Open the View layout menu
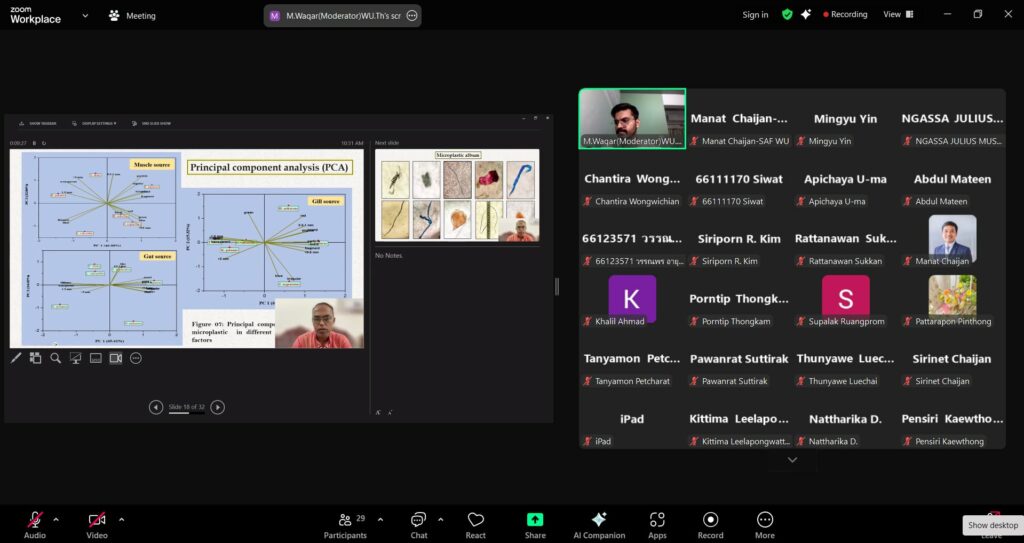The image size is (1024, 543). 896,15
